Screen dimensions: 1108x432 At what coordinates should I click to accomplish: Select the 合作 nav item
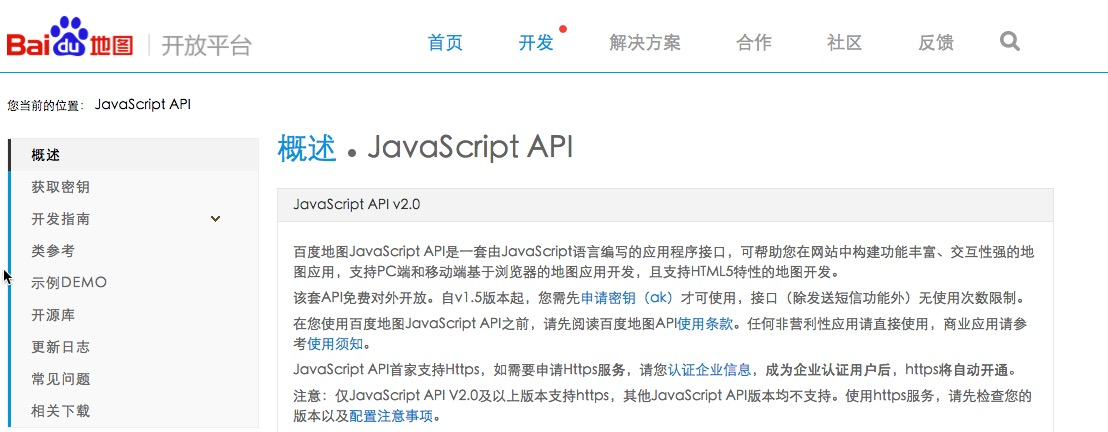tap(753, 42)
